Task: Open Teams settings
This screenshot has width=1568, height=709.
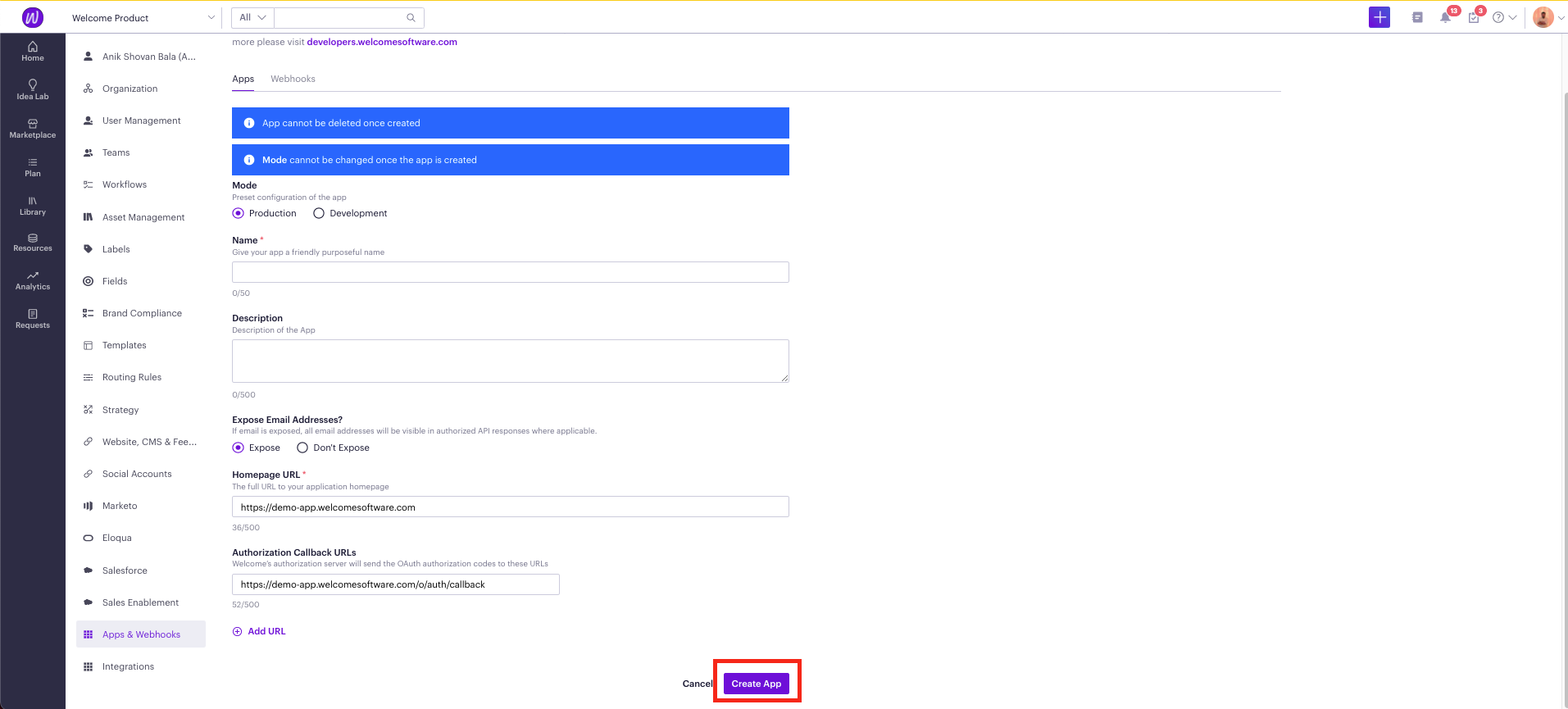Action: point(141,152)
